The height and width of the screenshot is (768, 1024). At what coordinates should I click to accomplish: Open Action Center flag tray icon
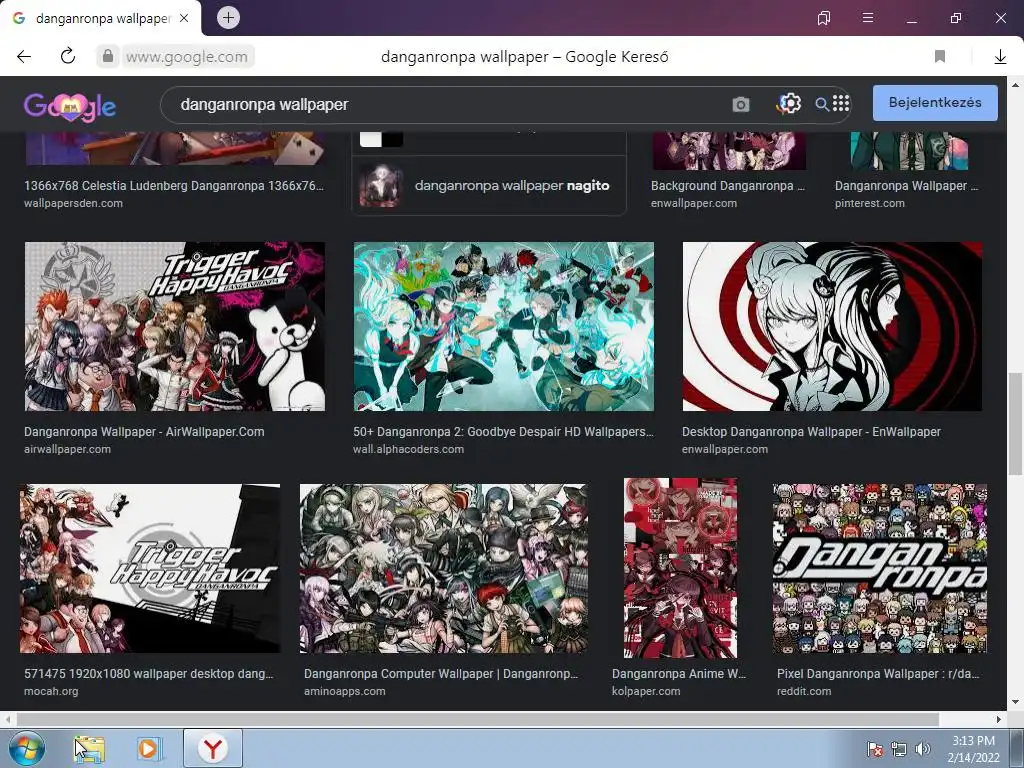874,749
